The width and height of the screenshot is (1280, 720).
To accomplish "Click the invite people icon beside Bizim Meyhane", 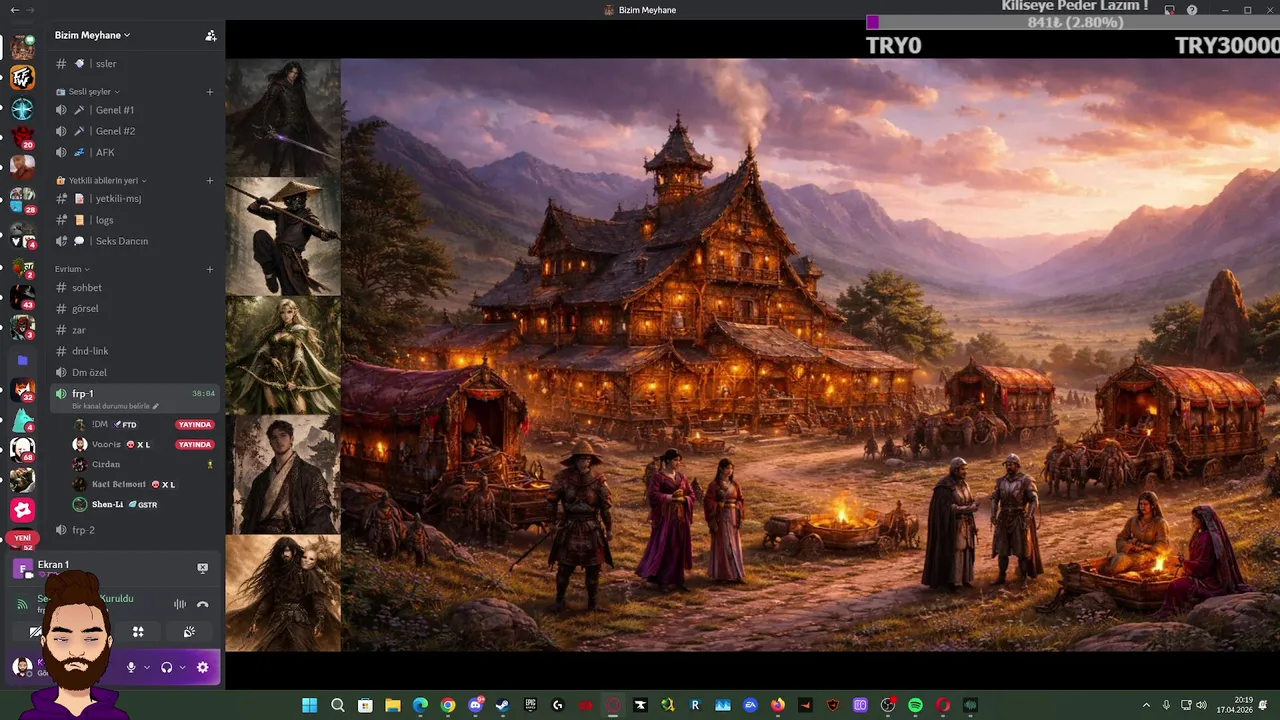I will click(210, 35).
